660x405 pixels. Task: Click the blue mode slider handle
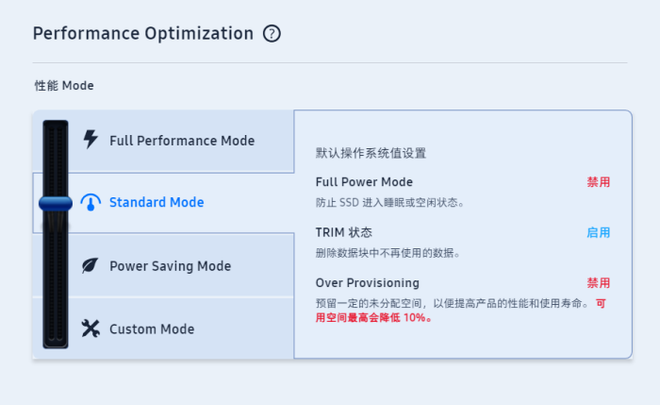[x=56, y=203]
